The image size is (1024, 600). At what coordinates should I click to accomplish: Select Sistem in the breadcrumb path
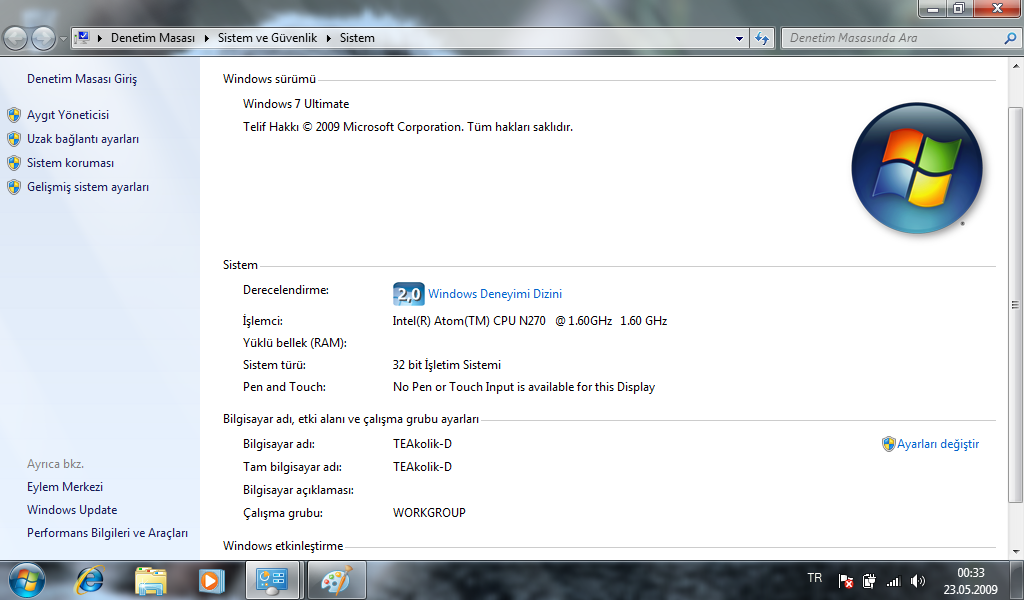pos(357,38)
